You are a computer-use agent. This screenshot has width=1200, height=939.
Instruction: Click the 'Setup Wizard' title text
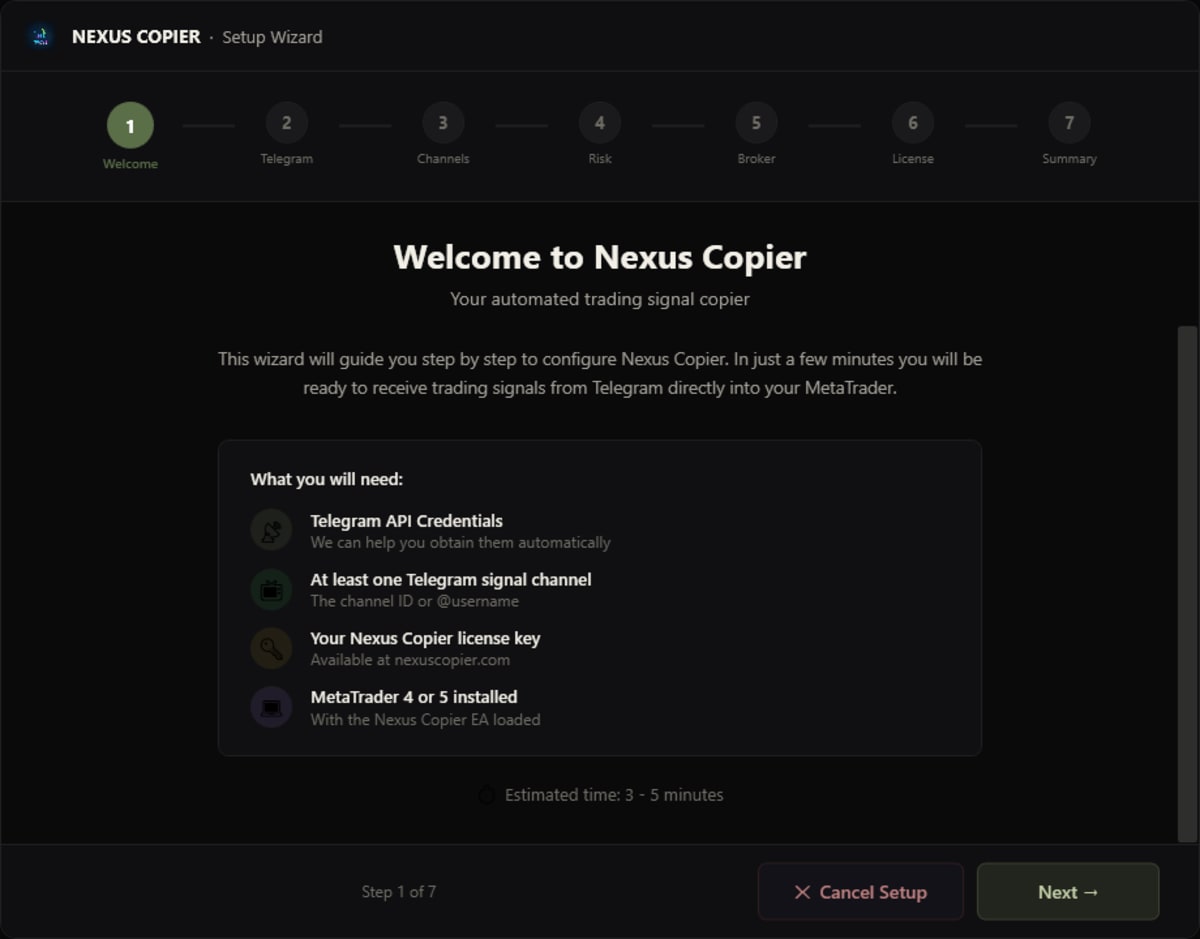272,37
